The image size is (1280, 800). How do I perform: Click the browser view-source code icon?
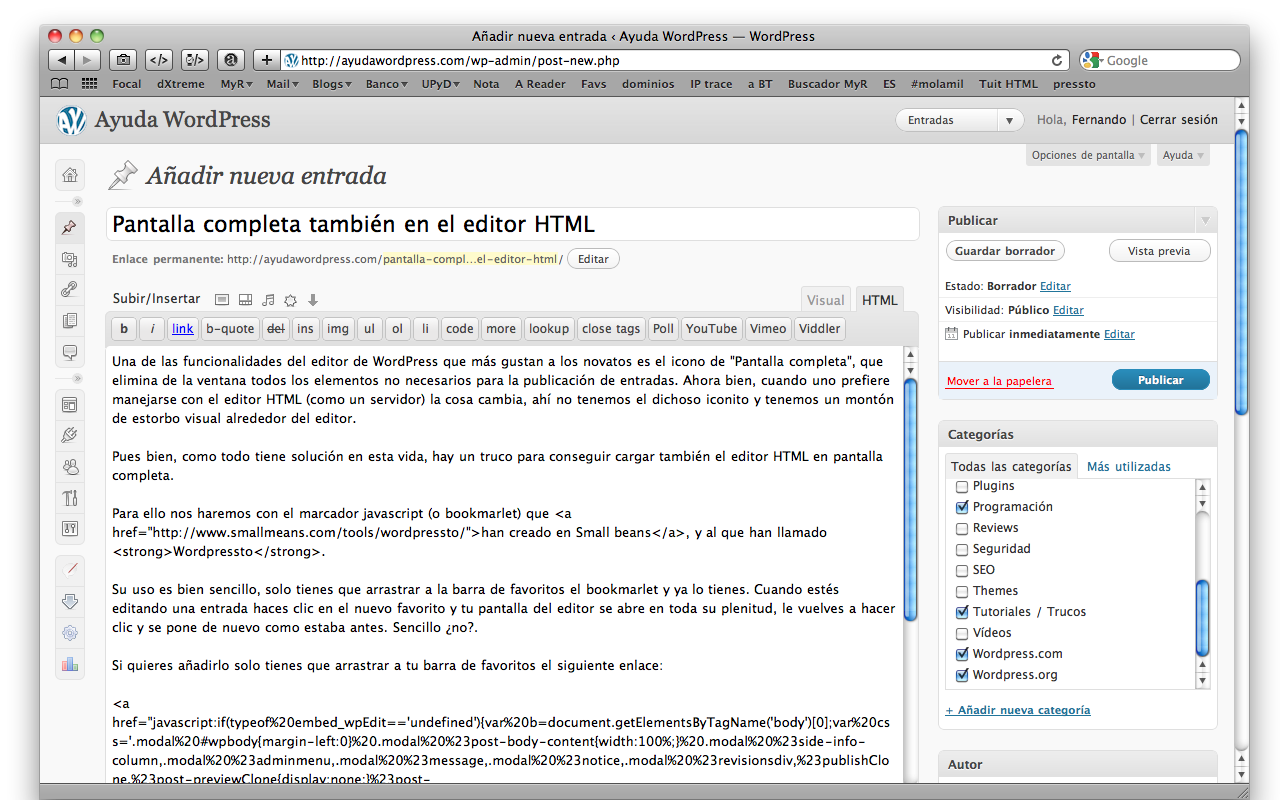coord(158,60)
